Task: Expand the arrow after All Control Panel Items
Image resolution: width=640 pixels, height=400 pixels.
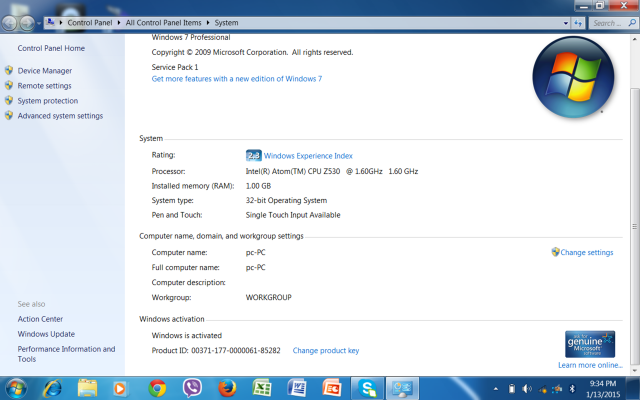Action: coord(208,23)
